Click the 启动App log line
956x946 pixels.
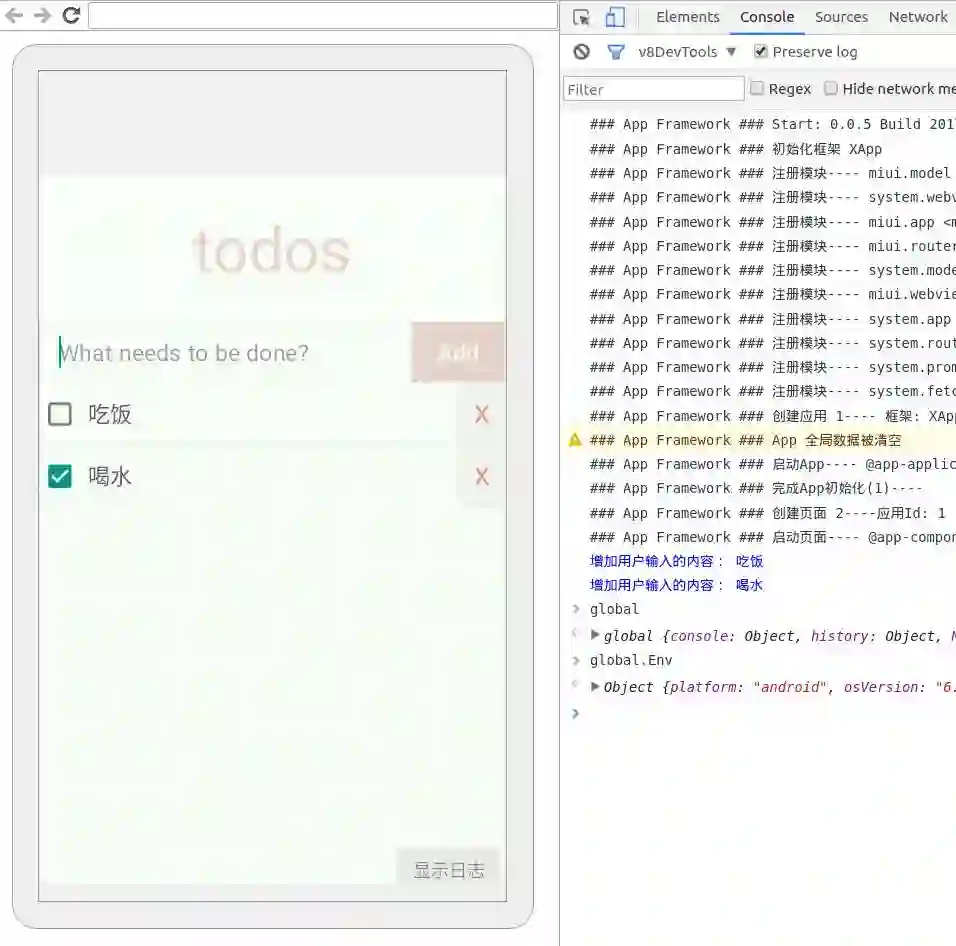[x=772, y=464]
